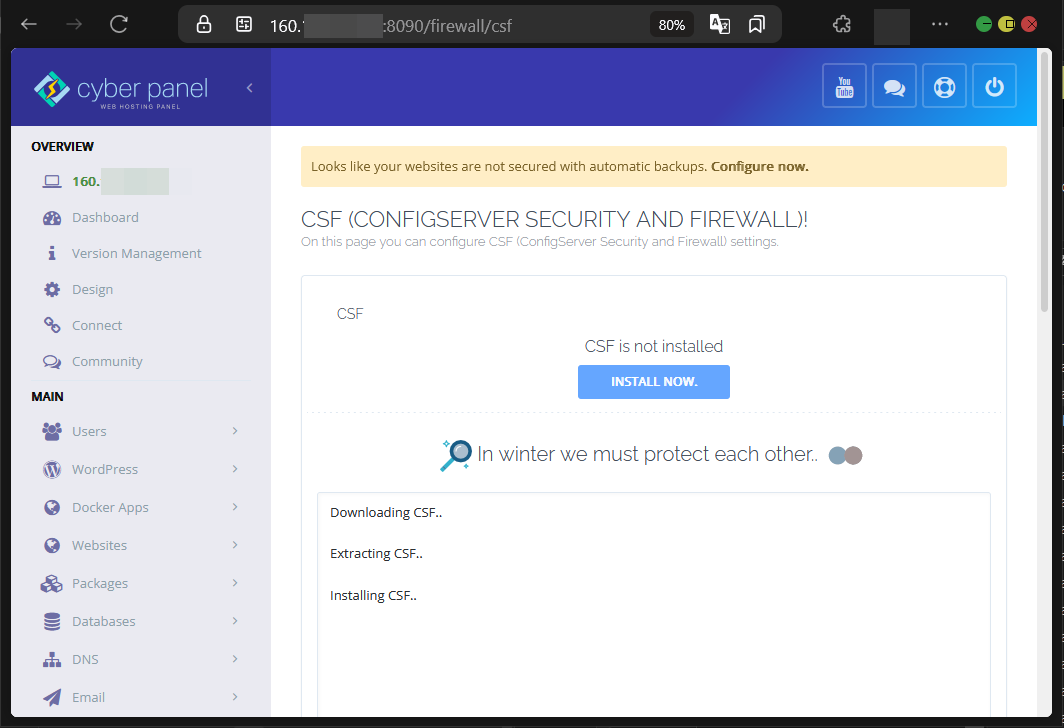1064x728 pixels.
Task: Click the Docker Apps globe icon
Action: pos(52,507)
